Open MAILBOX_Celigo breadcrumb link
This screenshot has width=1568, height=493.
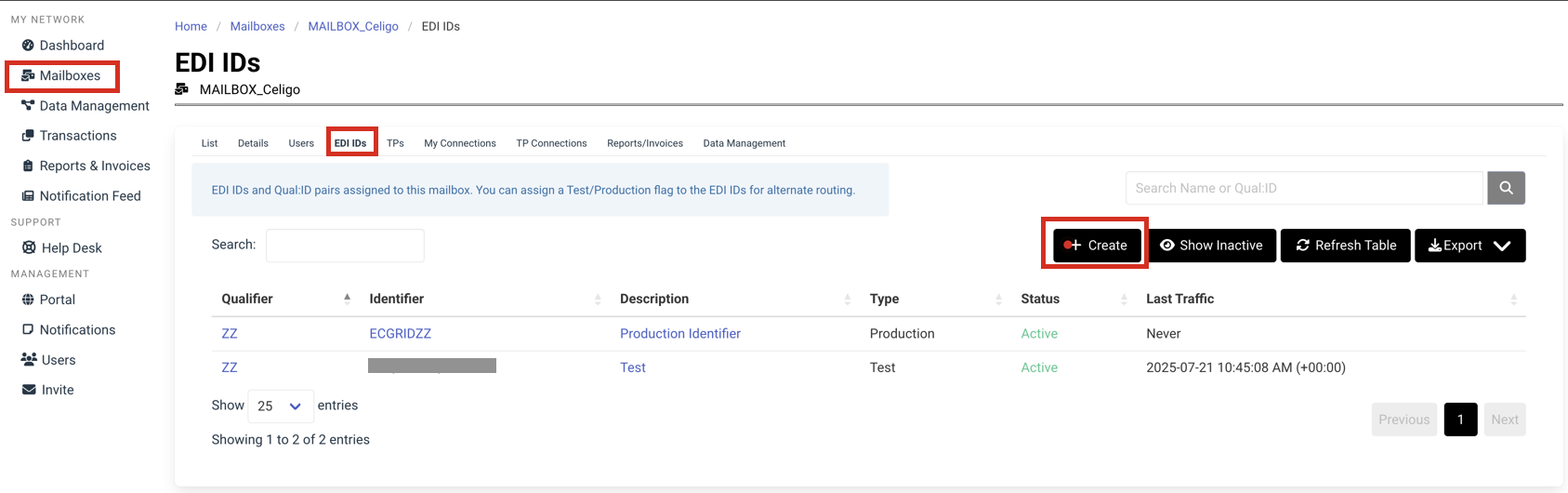tap(353, 26)
